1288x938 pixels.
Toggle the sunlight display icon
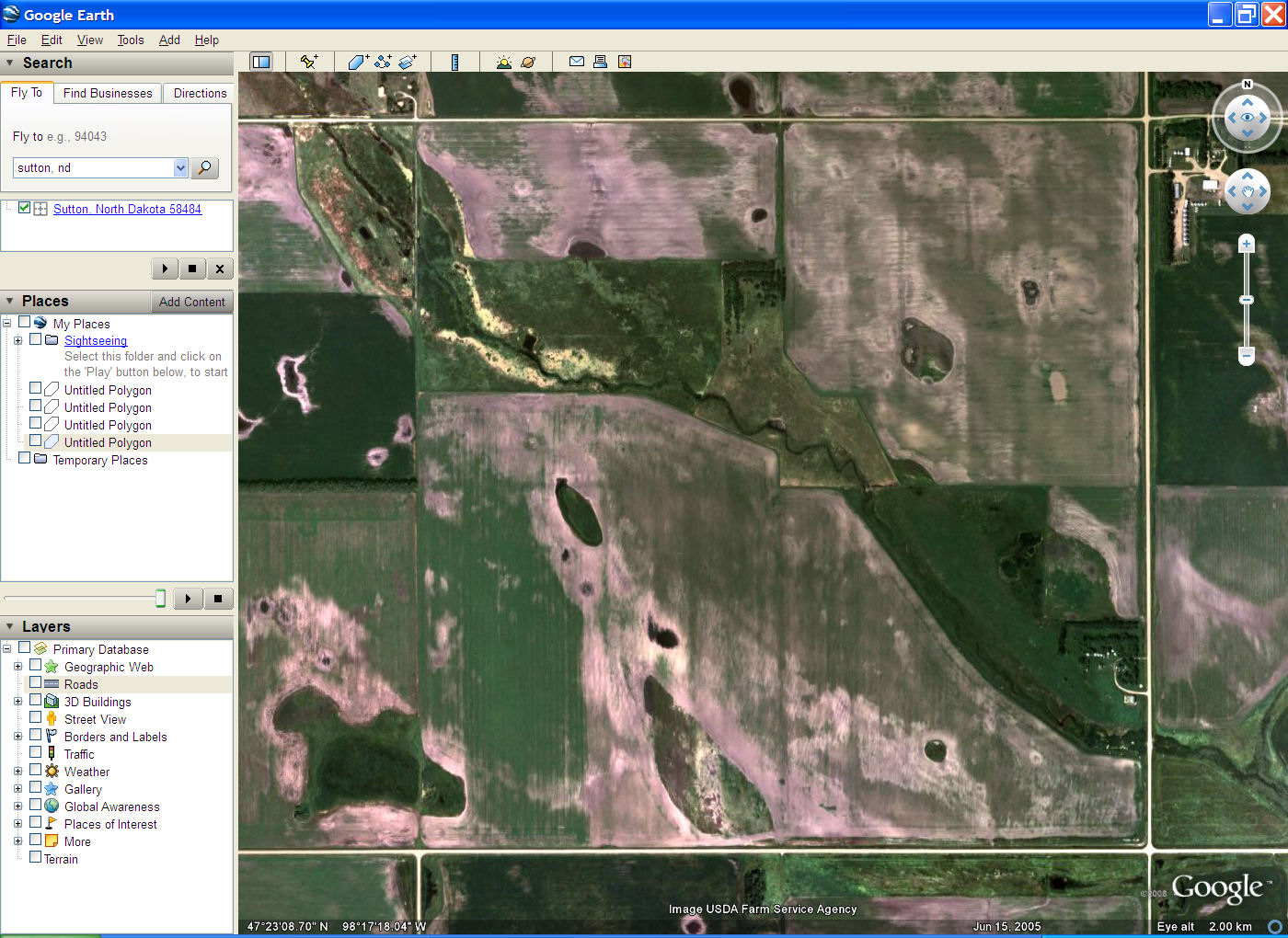pyautogui.click(x=503, y=62)
